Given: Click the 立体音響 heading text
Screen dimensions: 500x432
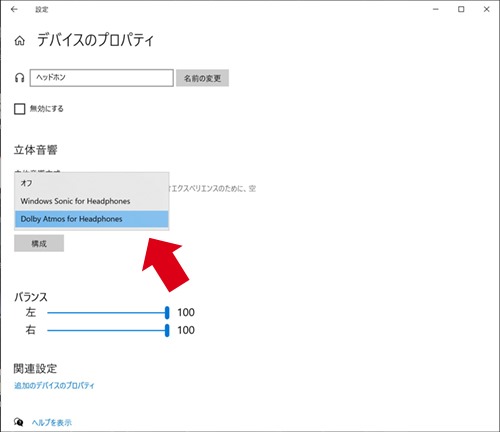Looking at the screenshot, I should [35, 150].
